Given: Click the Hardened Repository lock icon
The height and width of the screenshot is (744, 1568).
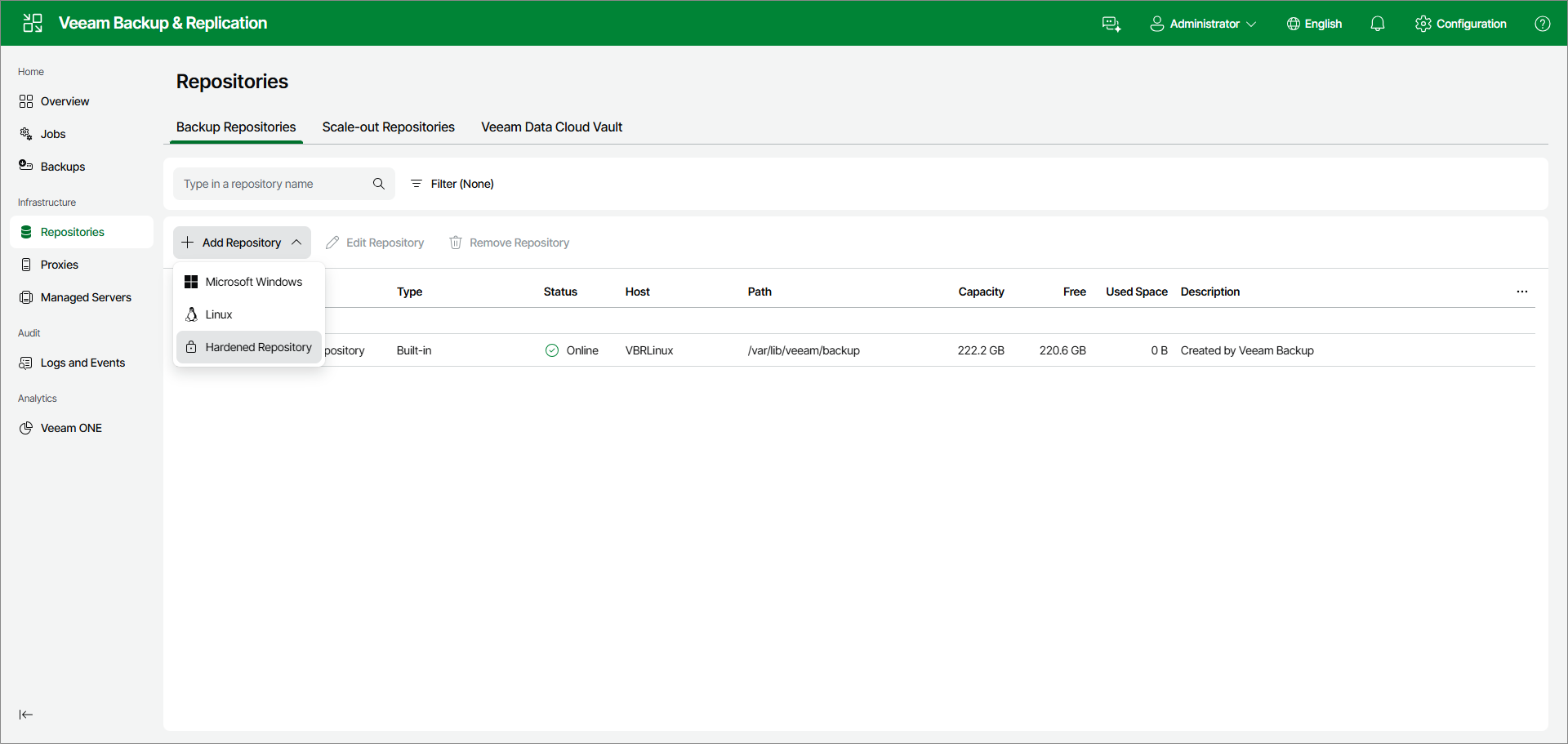Looking at the screenshot, I should click(x=191, y=347).
